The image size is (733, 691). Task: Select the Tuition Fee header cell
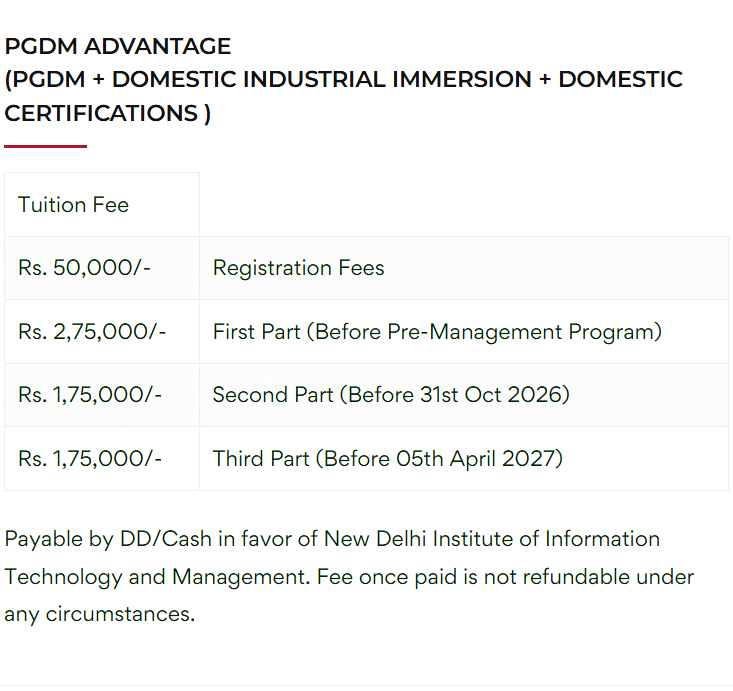point(73,205)
